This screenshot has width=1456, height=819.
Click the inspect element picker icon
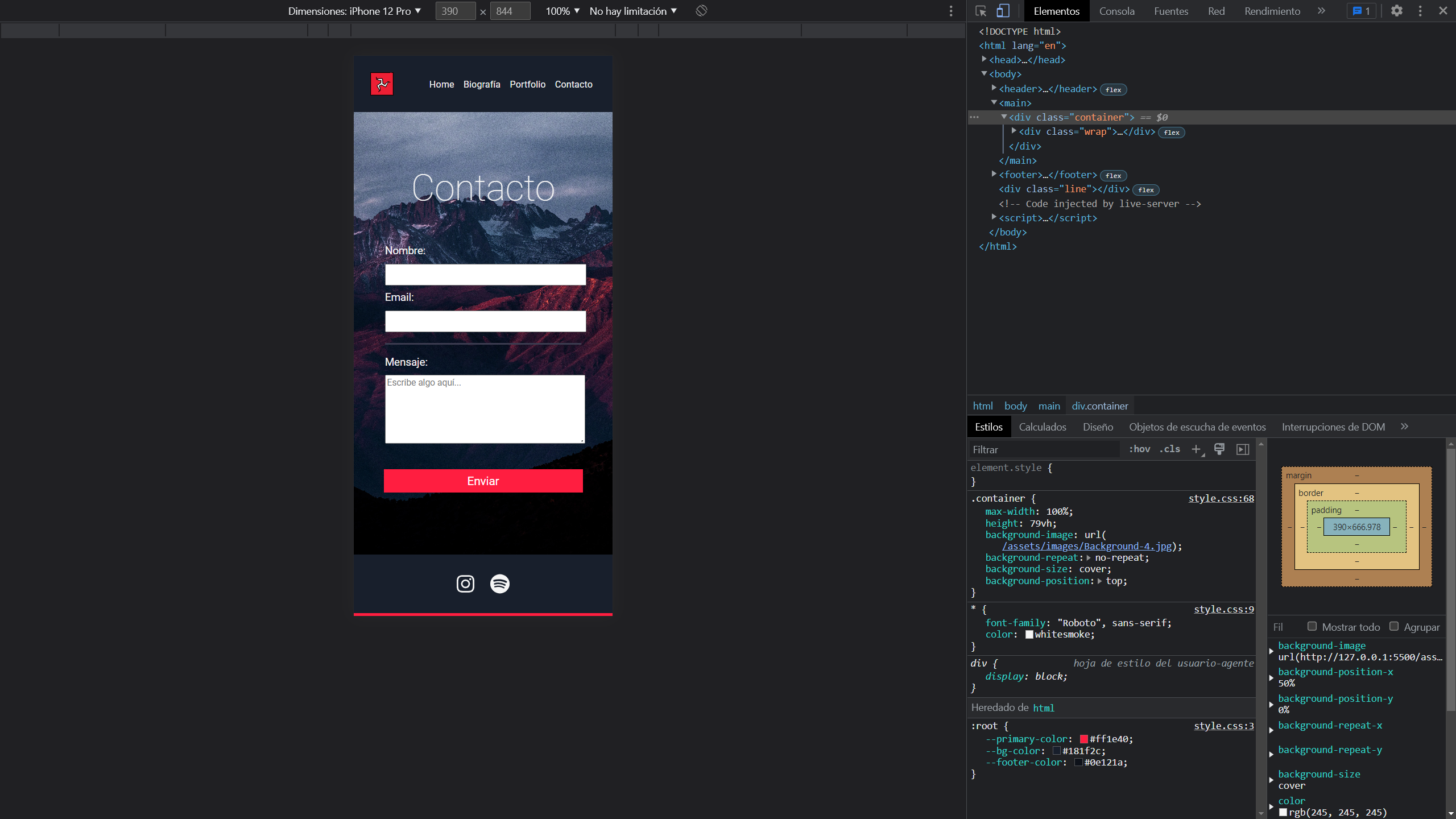pos(981,11)
